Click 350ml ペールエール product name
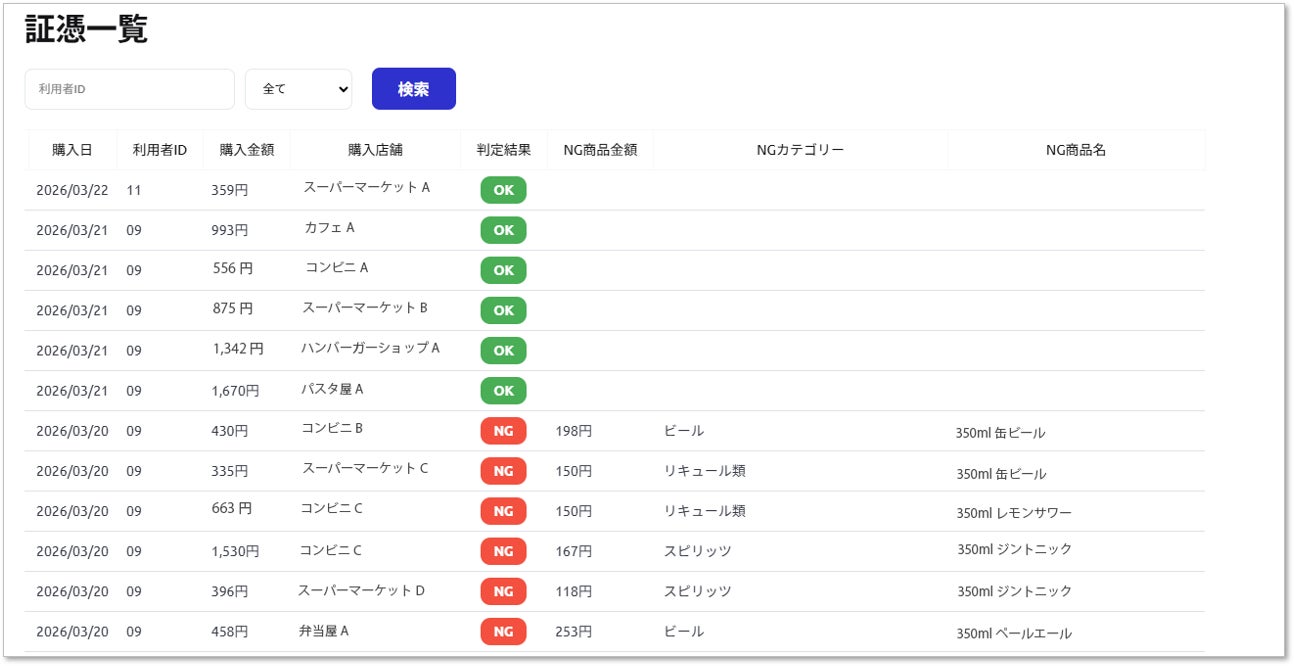This screenshot has width=1294, height=666. click(1013, 633)
